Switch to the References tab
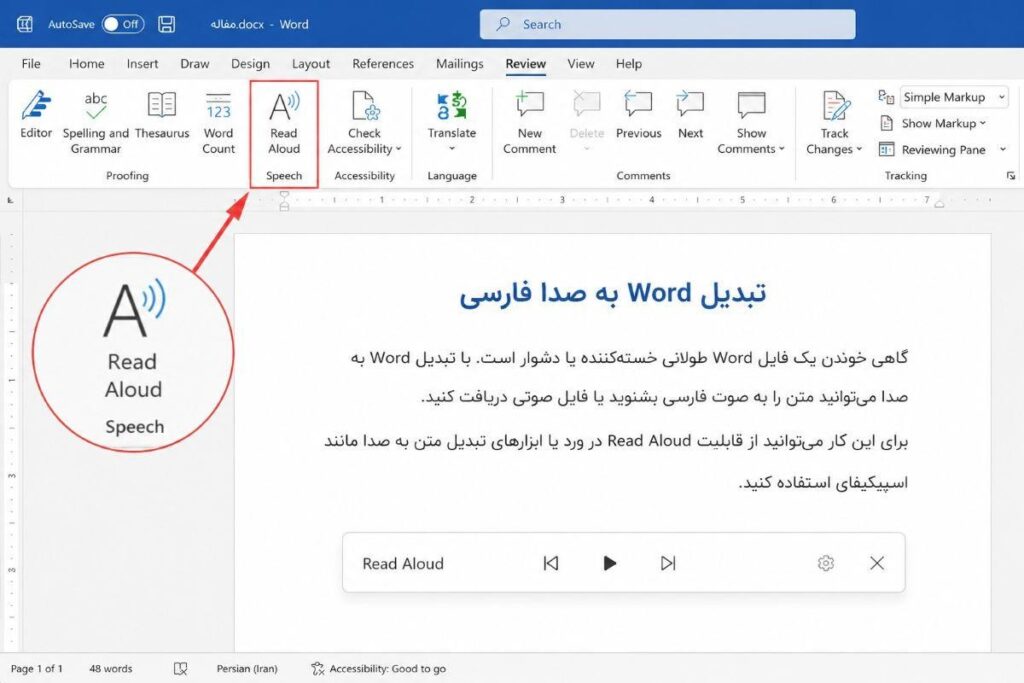The width and height of the screenshot is (1024, 683). click(383, 63)
